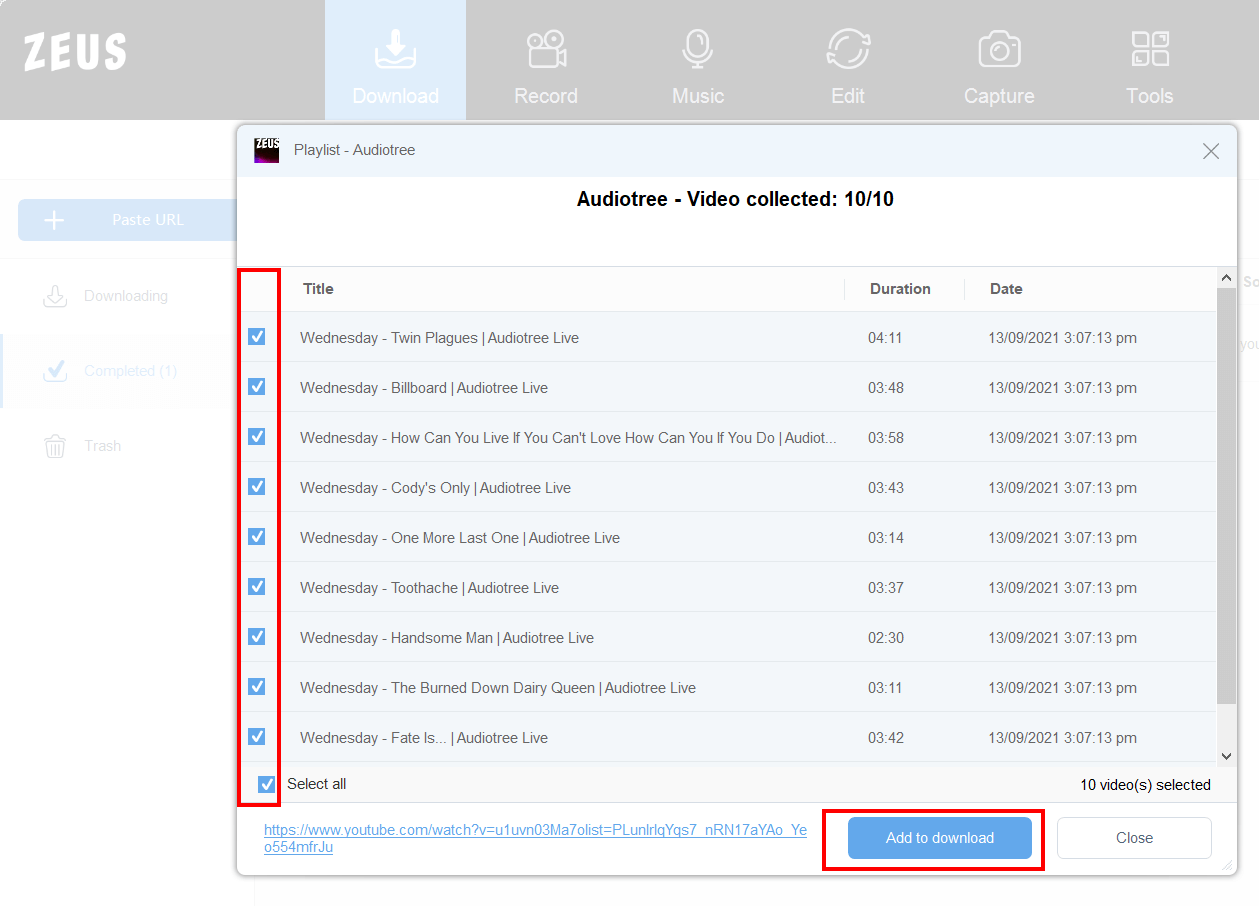Viewport: 1259px width, 906px height.
Task: Uncheck Handsome Man video checkbox
Action: tap(257, 637)
